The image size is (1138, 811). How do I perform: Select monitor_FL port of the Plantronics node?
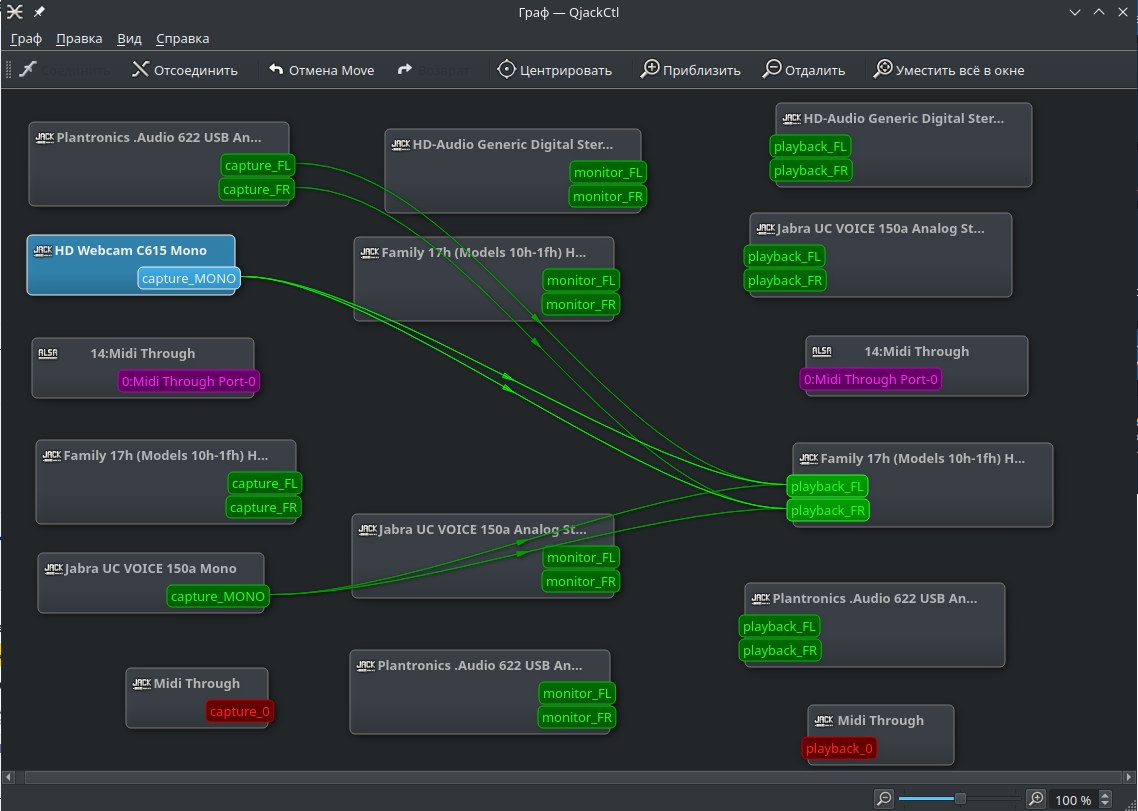pos(577,693)
